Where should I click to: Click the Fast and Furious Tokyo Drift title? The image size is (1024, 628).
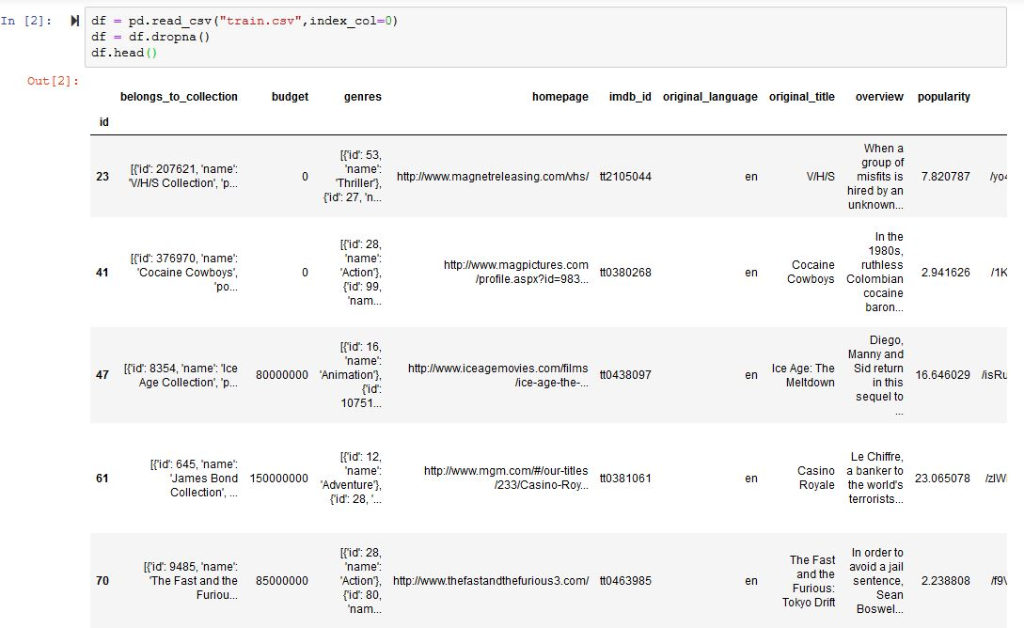(x=808, y=581)
